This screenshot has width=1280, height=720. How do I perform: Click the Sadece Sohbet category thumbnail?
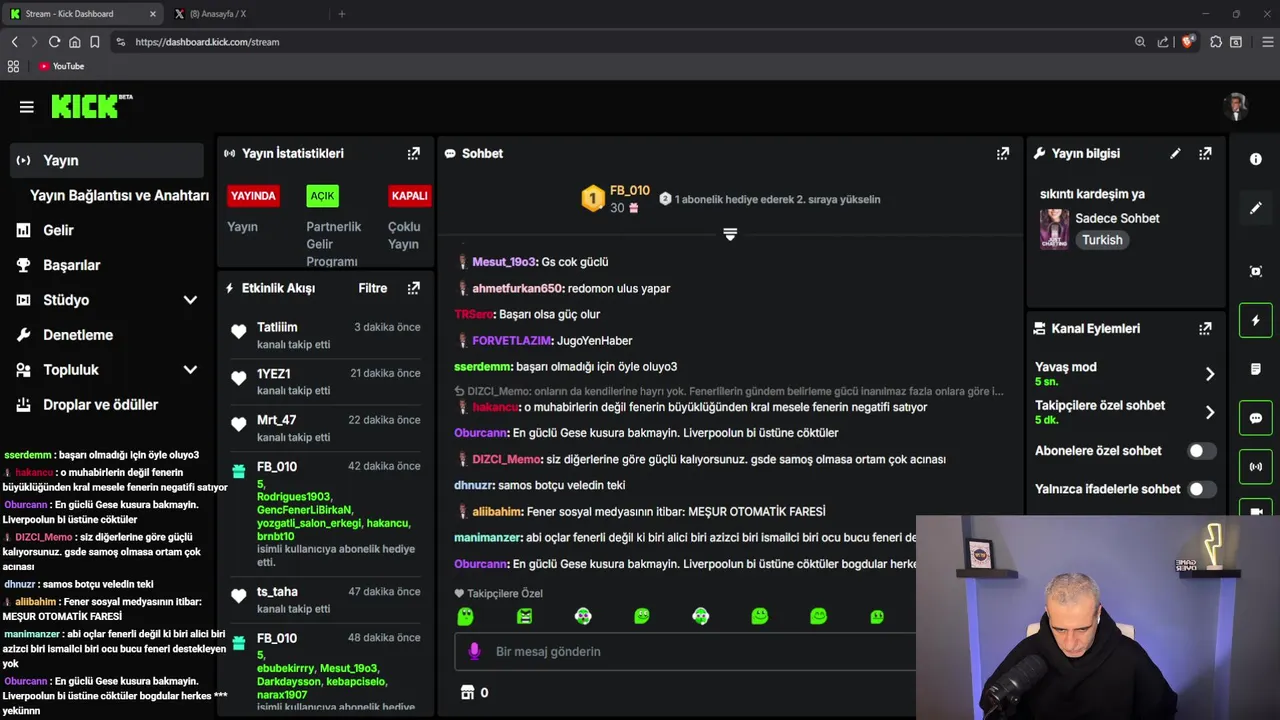click(x=1054, y=229)
